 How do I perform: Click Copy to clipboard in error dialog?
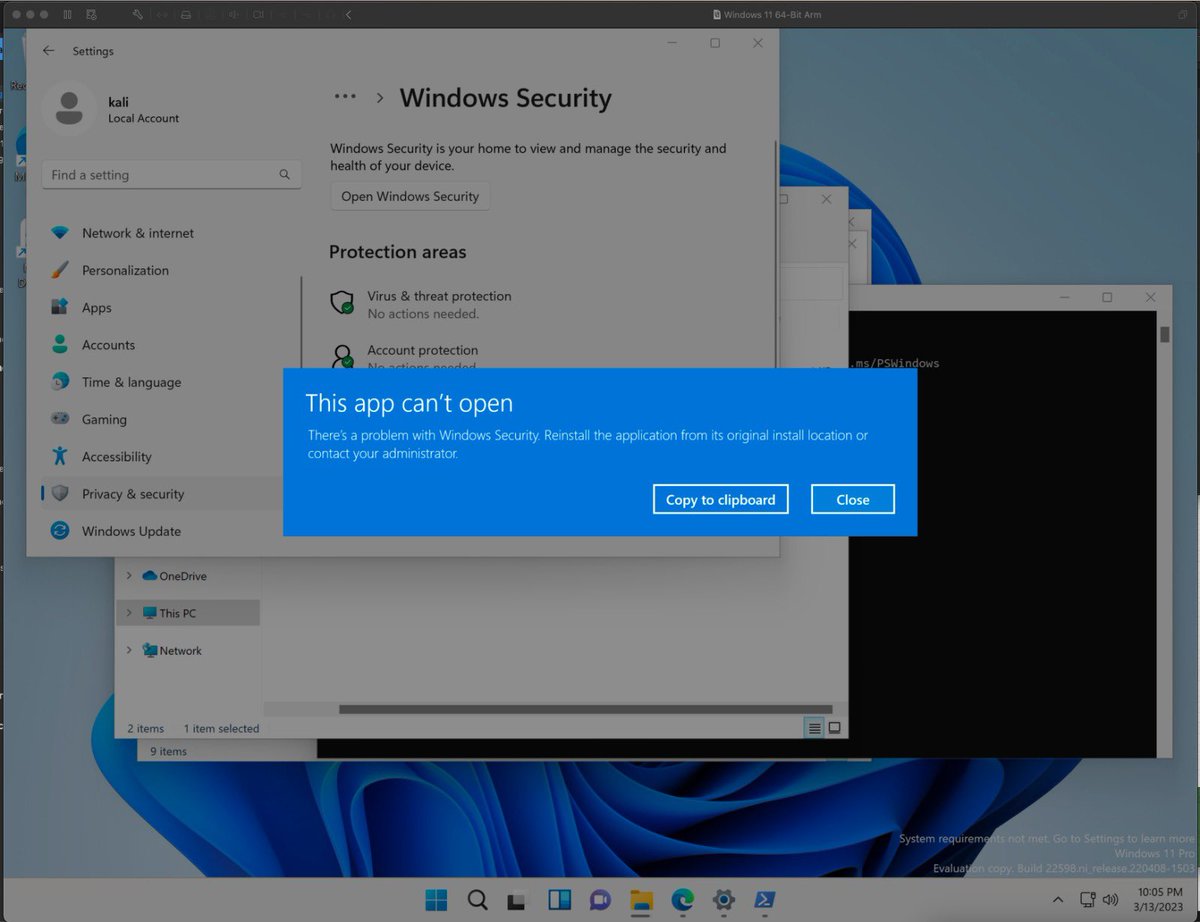click(720, 499)
